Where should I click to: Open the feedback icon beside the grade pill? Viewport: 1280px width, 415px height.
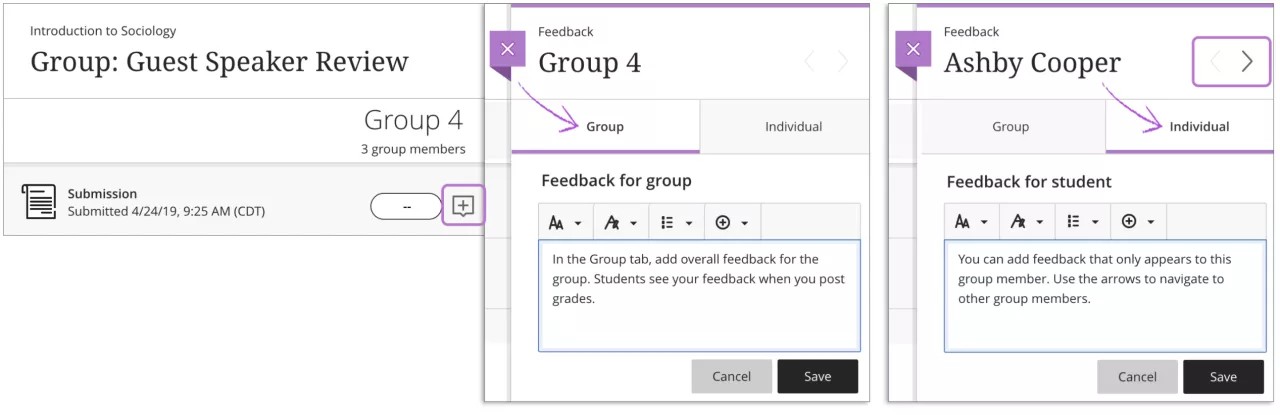[462, 206]
